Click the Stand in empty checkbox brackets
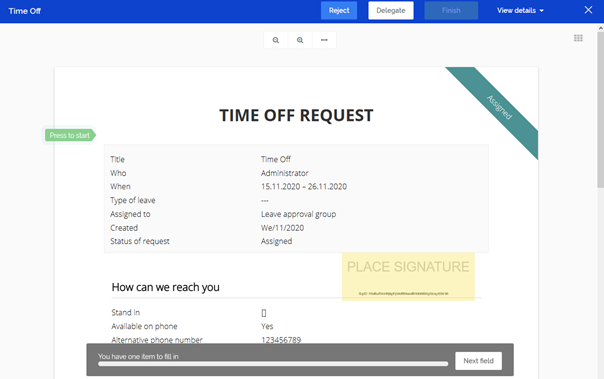This screenshot has width=604, height=379. coord(264,313)
